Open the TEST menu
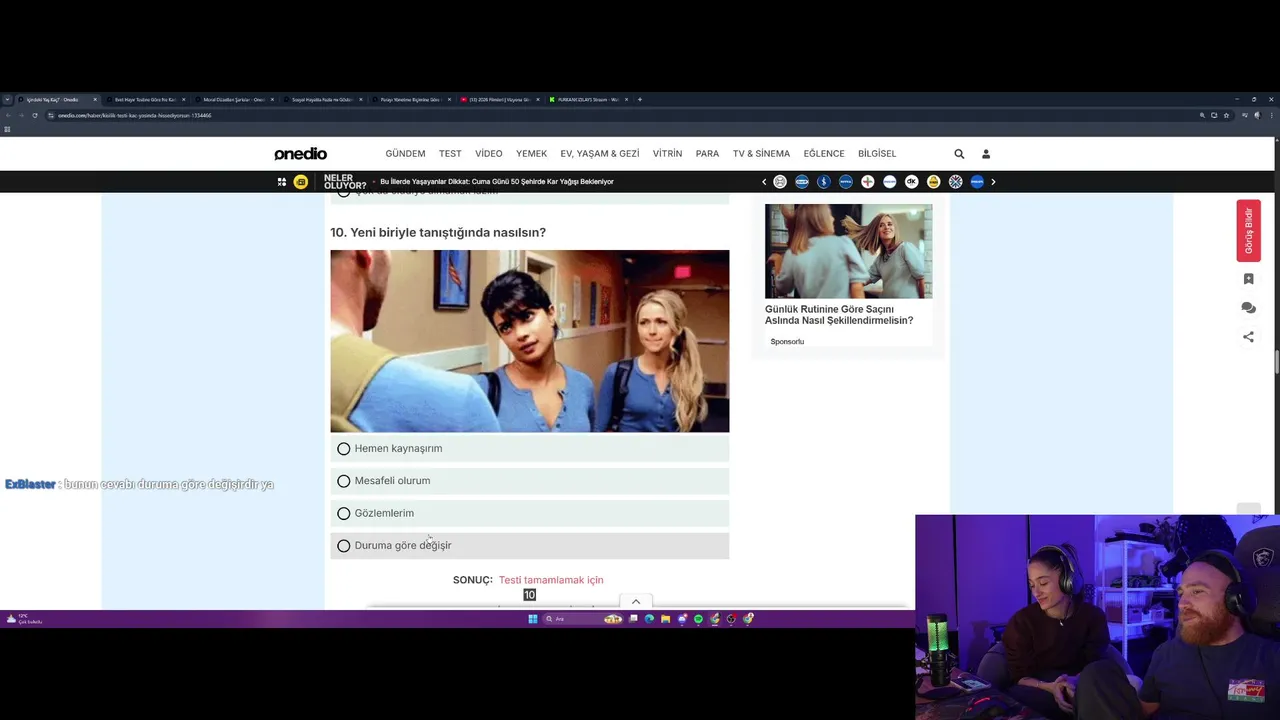Screen dimensions: 1280x720 coord(450,154)
